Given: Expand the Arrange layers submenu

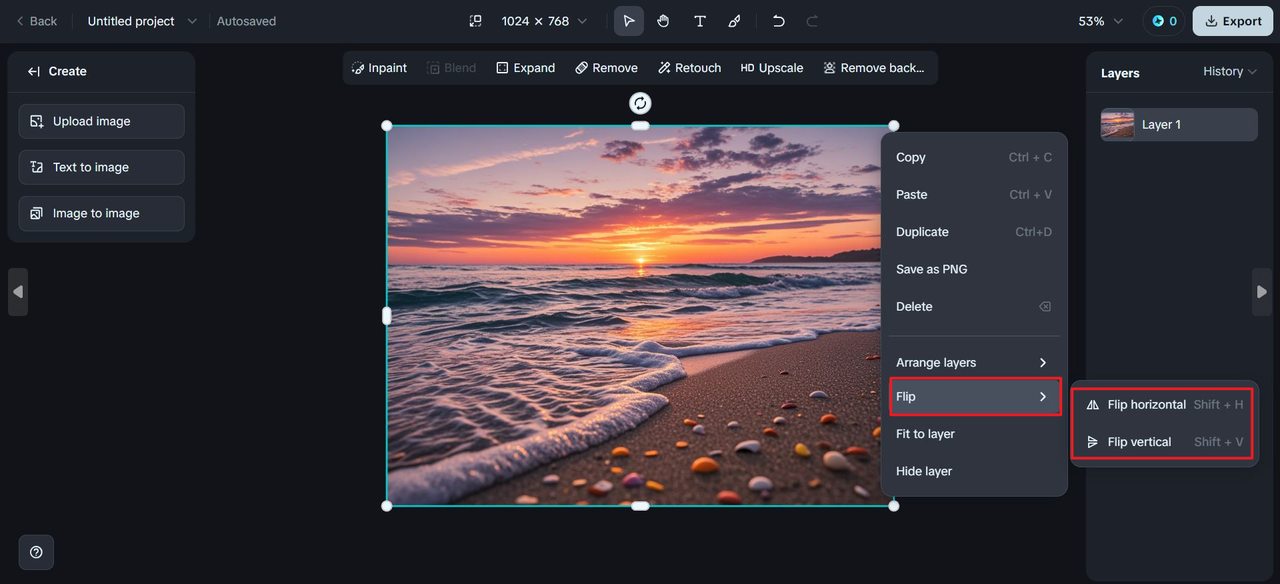Looking at the screenshot, I should (x=974, y=362).
